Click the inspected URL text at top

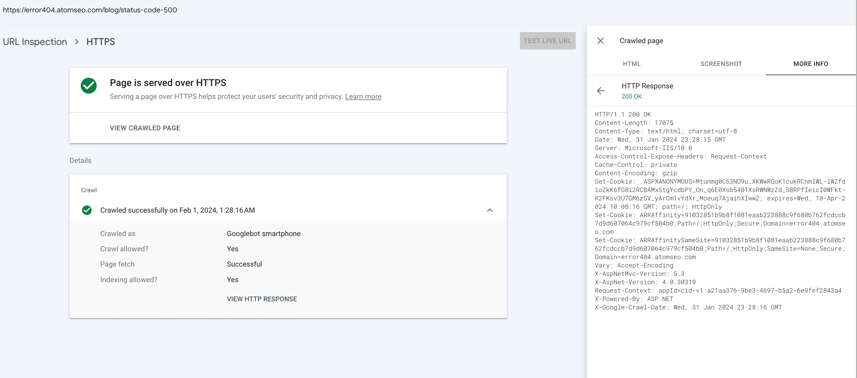point(90,10)
